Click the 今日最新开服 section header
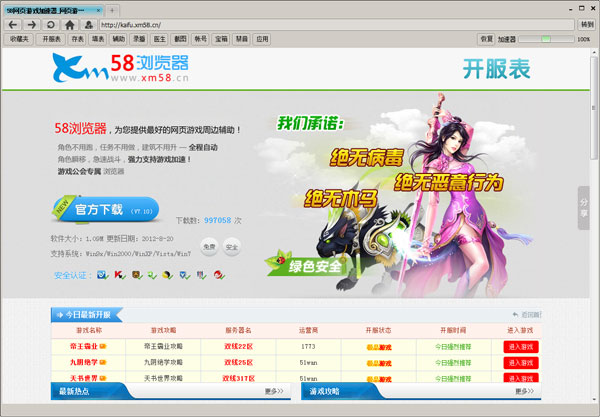 pos(87,315)
